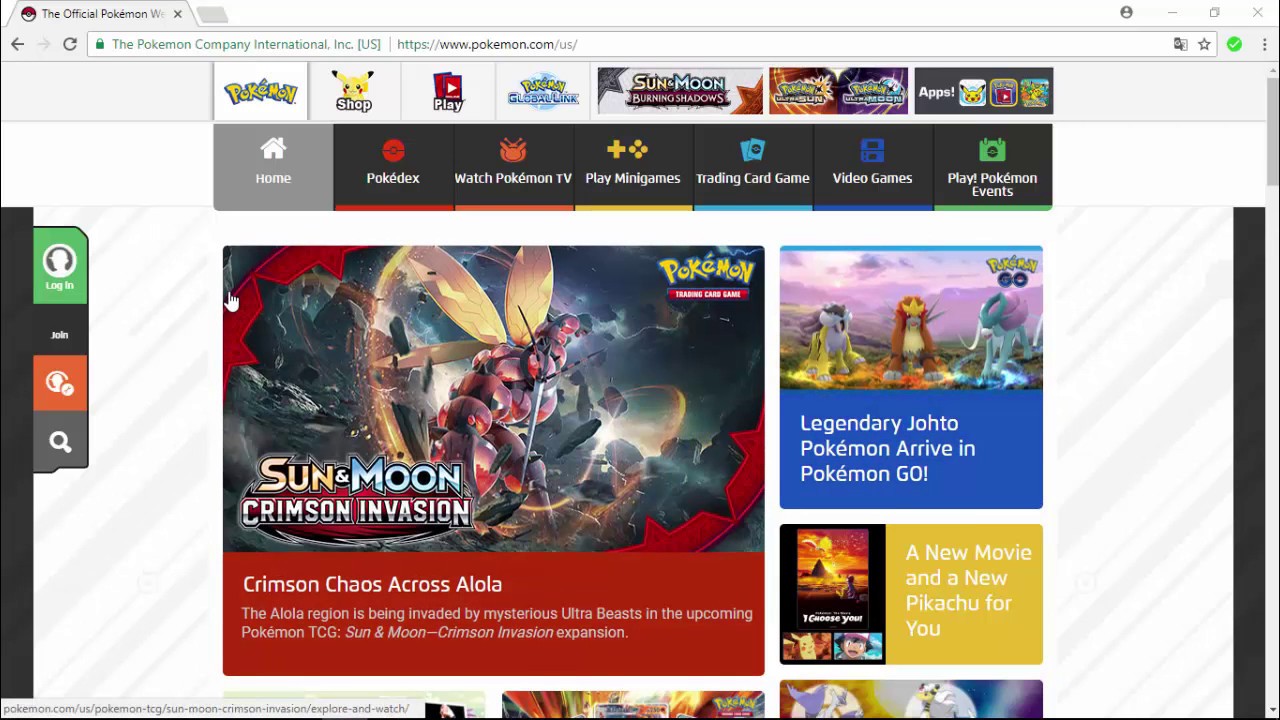
Task: Open the Pikachu Shop link
Action: pos(354,91)
